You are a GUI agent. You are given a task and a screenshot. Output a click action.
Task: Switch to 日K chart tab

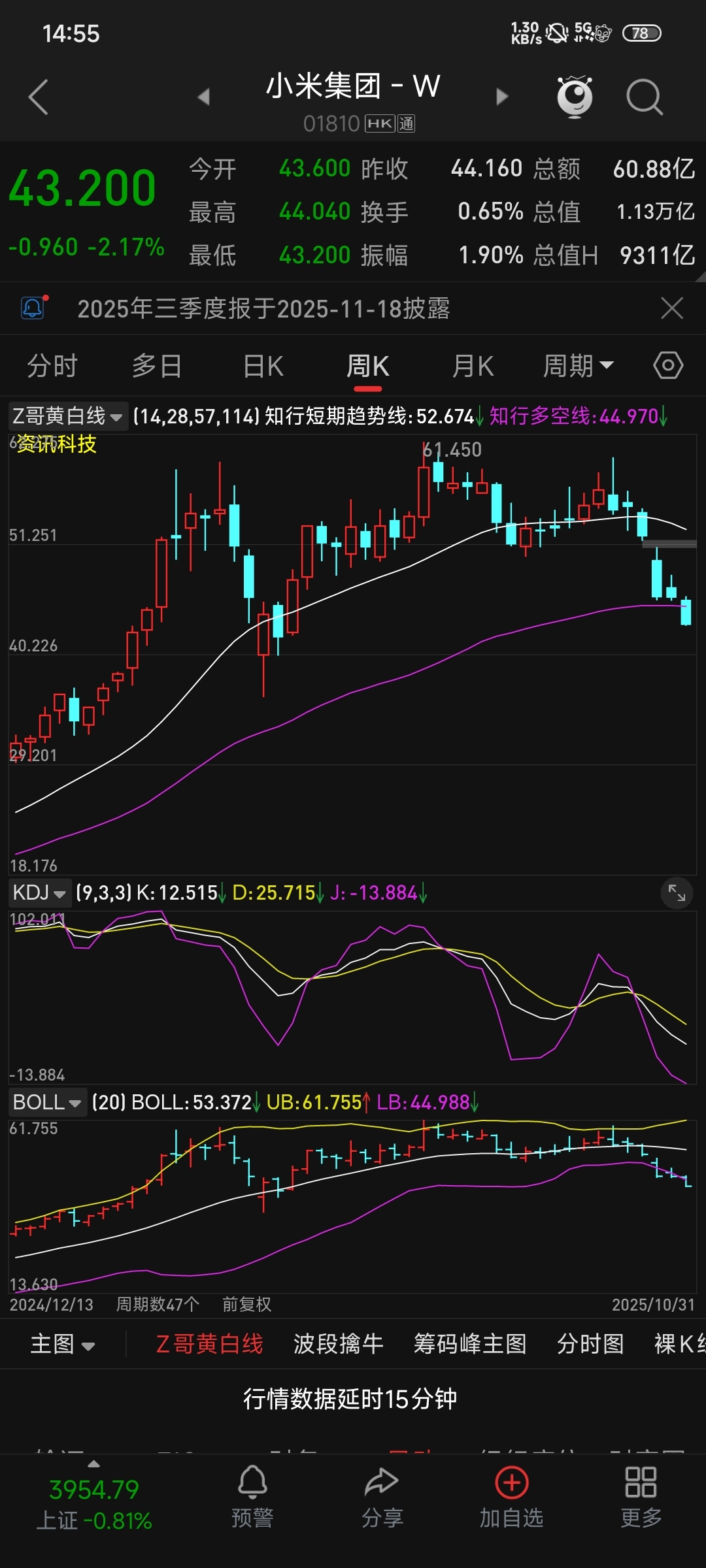(x=263, y=366)
